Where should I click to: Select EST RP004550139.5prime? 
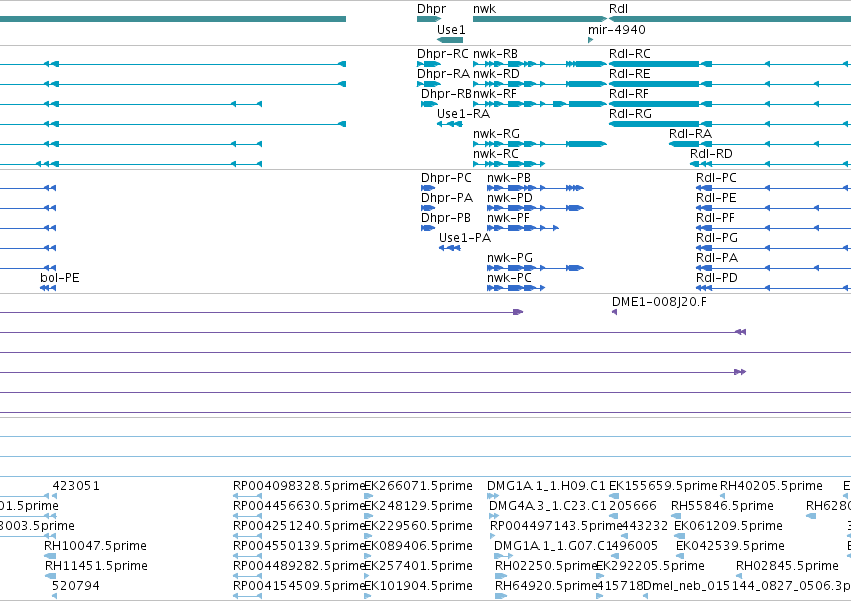(247, 556)
